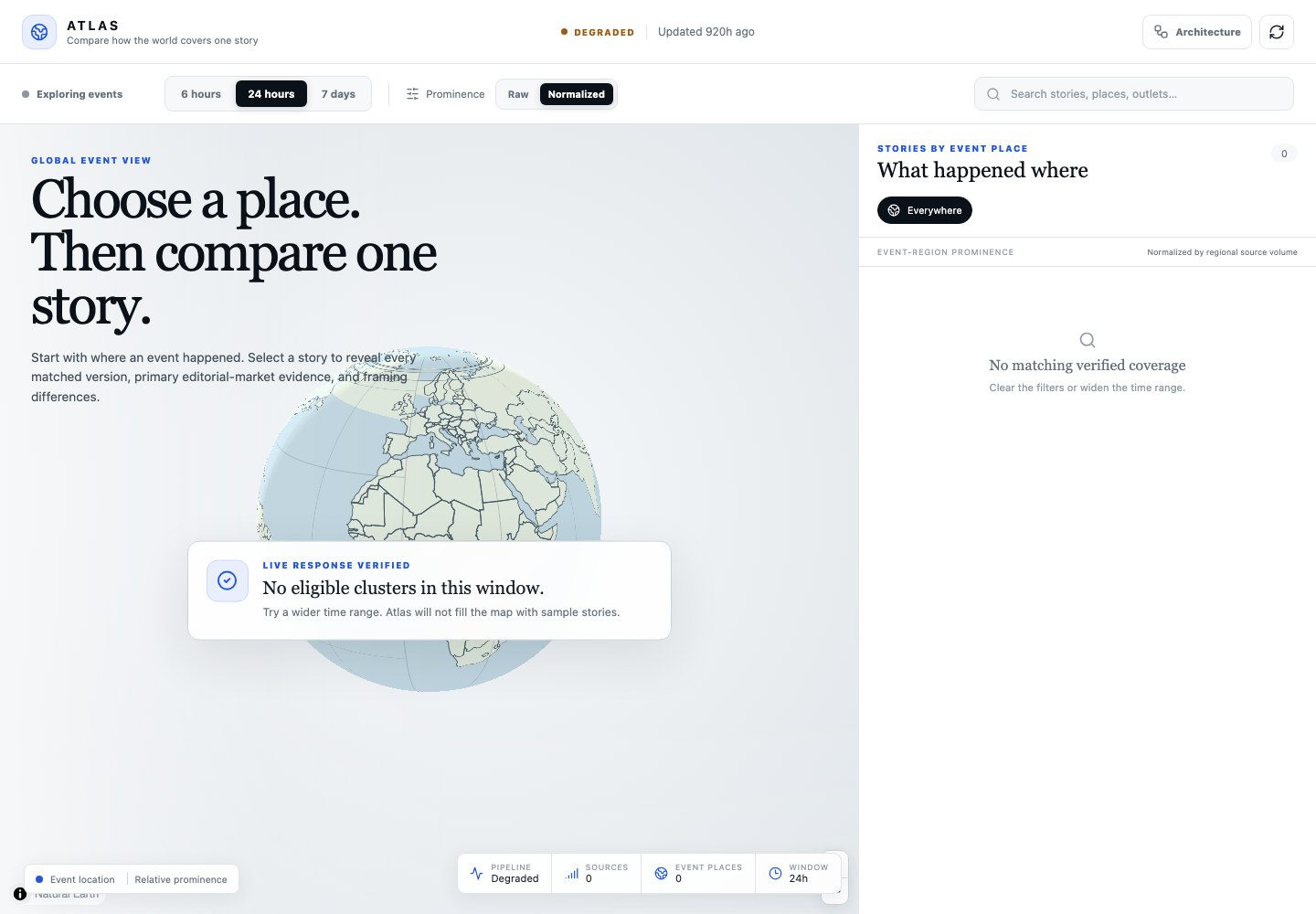This screenshot has height=914, width=1316.
Task: Click the "Relative prominence" legend label
Action: (181, 879)
